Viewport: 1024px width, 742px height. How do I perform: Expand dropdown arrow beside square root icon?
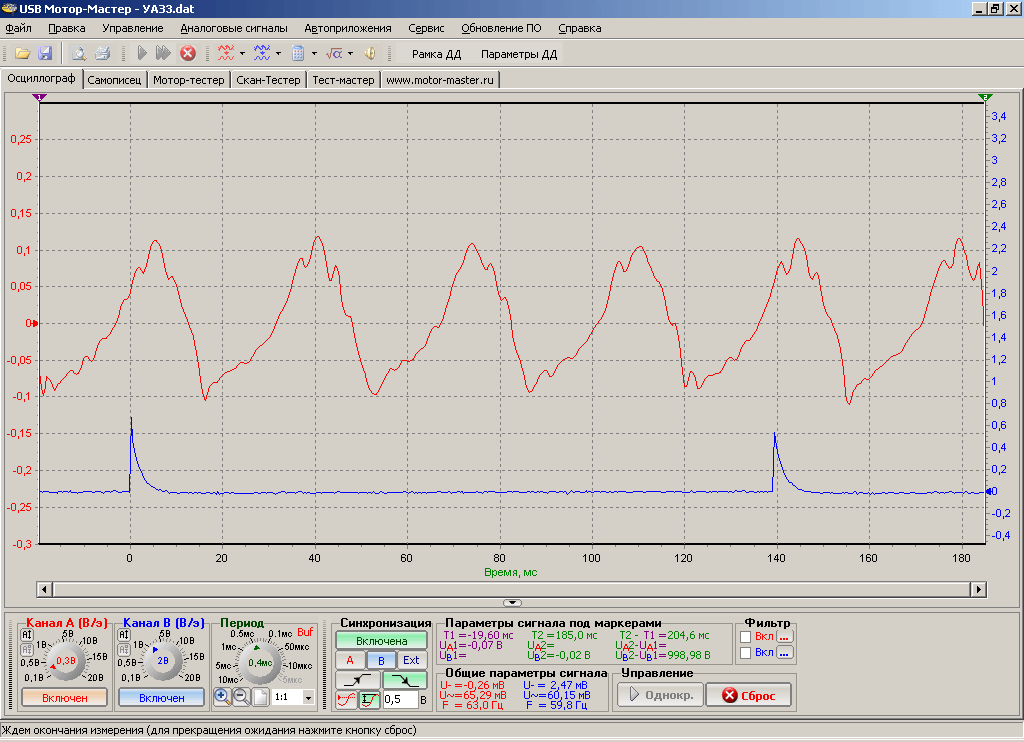(350, 54)
